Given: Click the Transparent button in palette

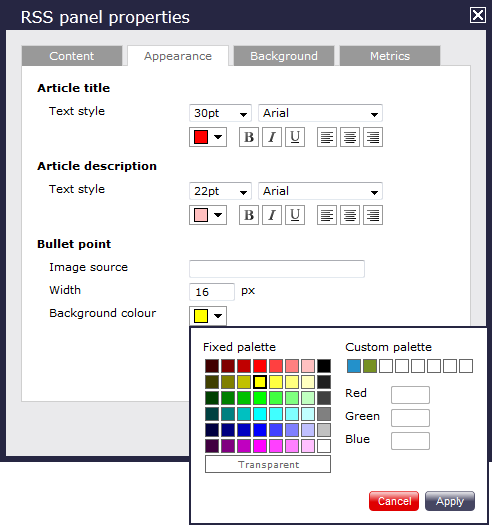Looking at the screenshot, I should click(268, 464).
